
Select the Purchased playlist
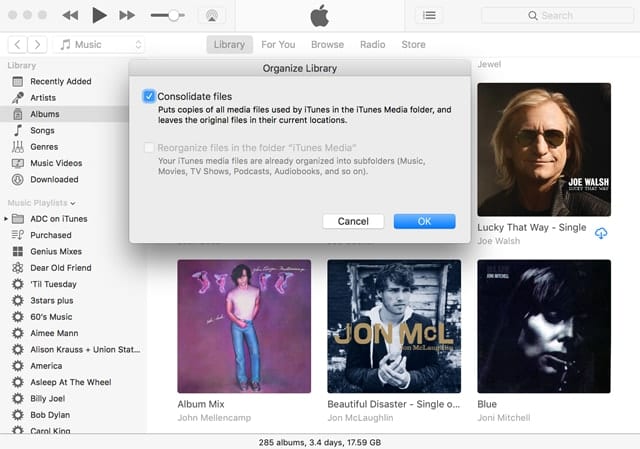click(51, 235)
